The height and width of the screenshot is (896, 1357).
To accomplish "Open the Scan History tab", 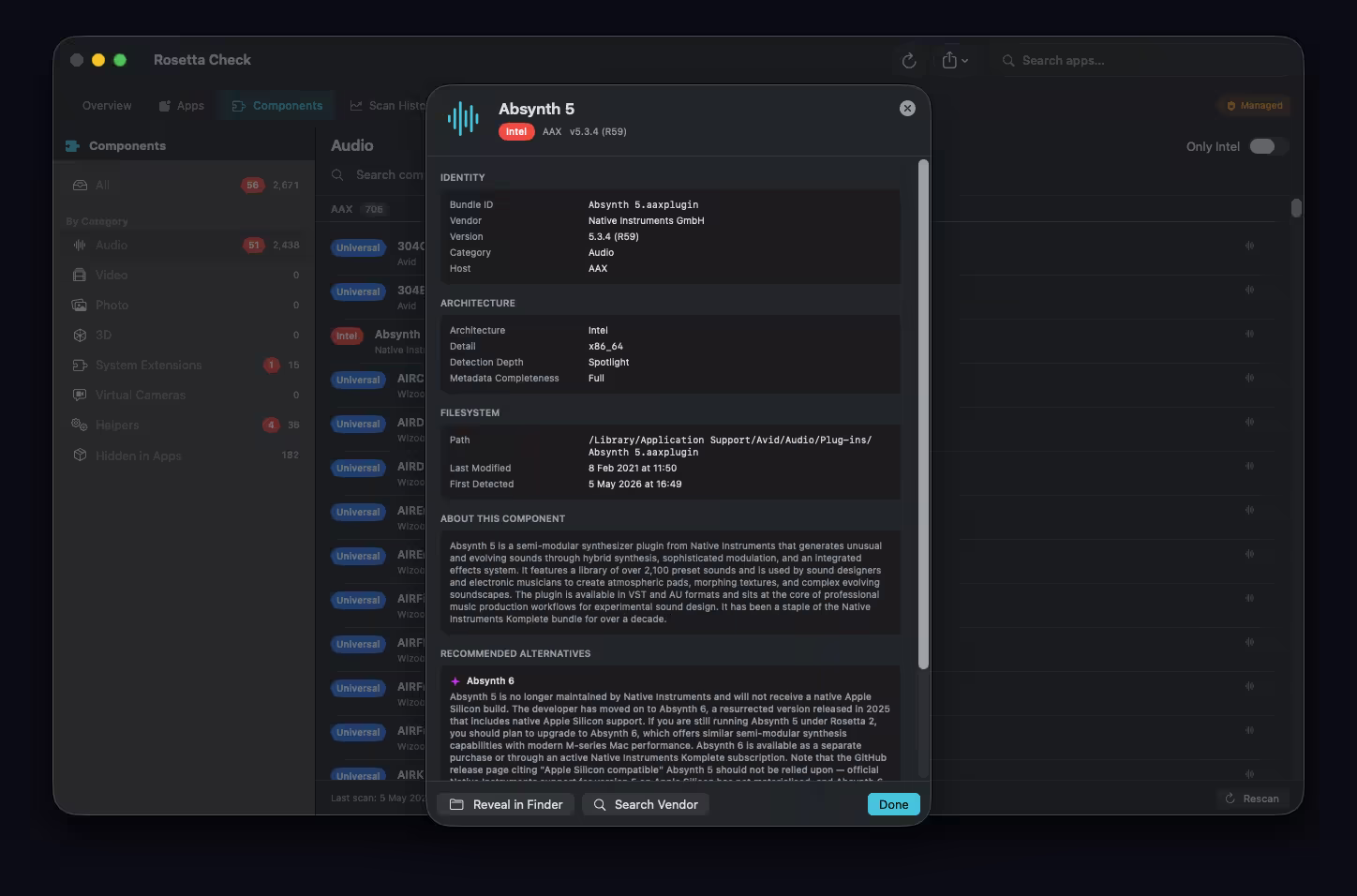I will pyautogui.click(x=388, y=106).
